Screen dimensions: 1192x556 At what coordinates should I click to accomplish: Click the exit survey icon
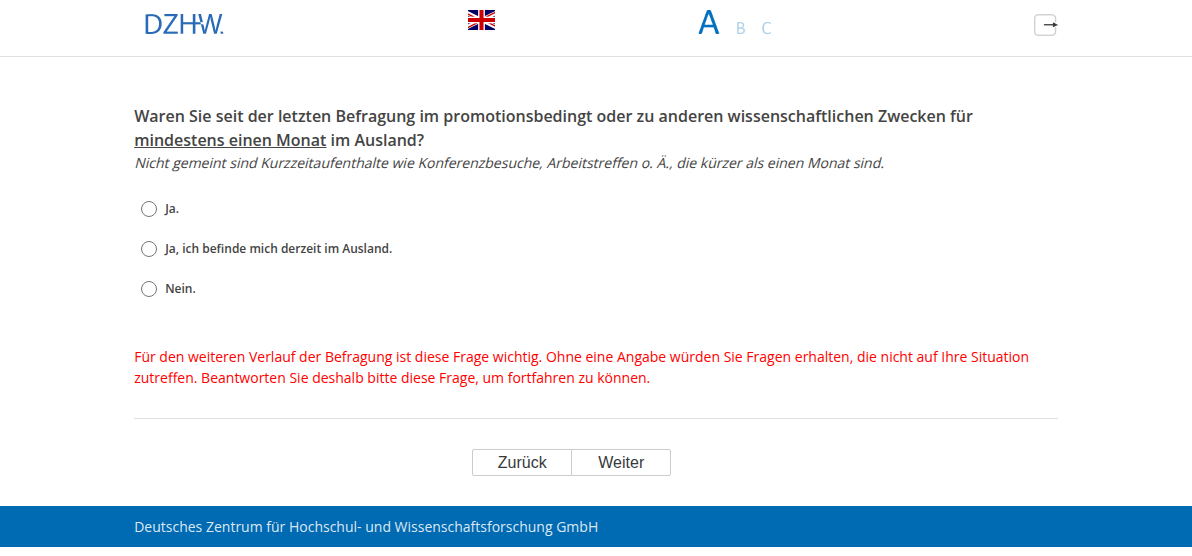coord(1046,25)
